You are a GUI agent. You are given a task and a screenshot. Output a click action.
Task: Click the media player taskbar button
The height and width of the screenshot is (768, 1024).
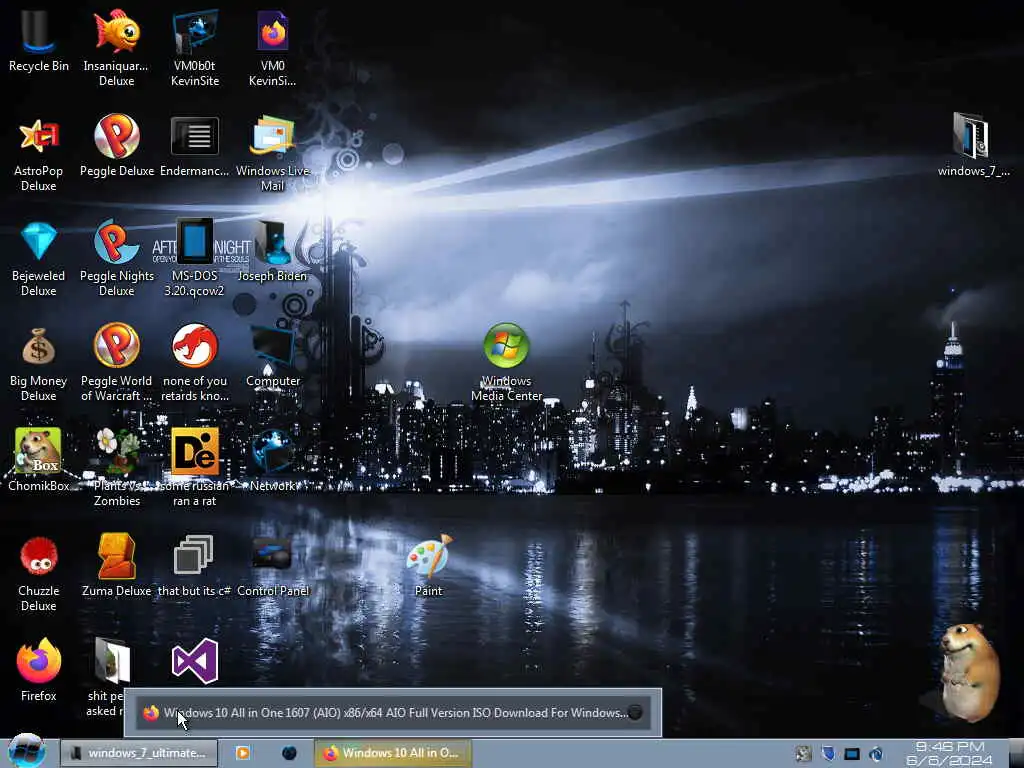tap(242, 753)
